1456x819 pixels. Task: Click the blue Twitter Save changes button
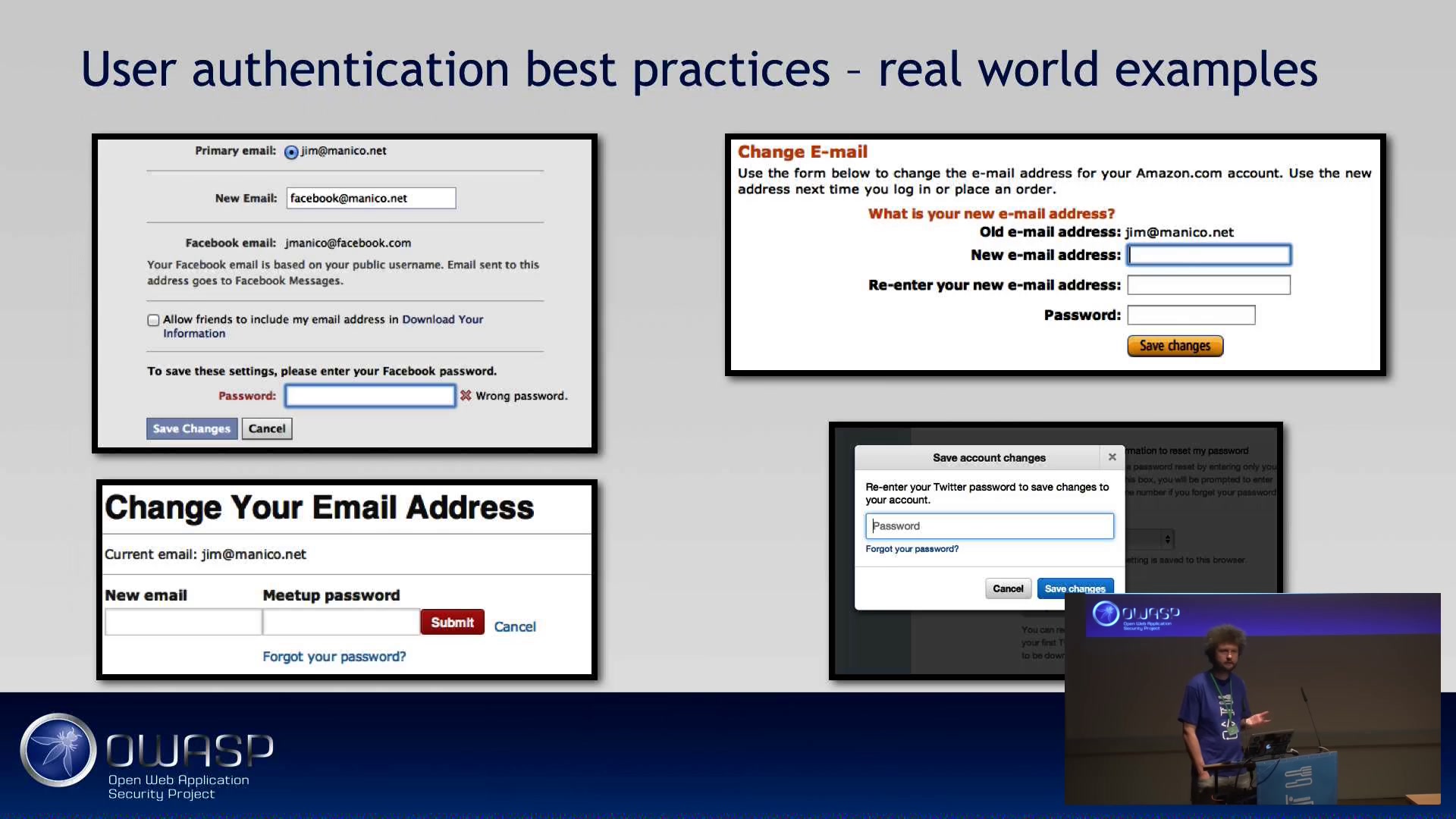click(1075, 588)
